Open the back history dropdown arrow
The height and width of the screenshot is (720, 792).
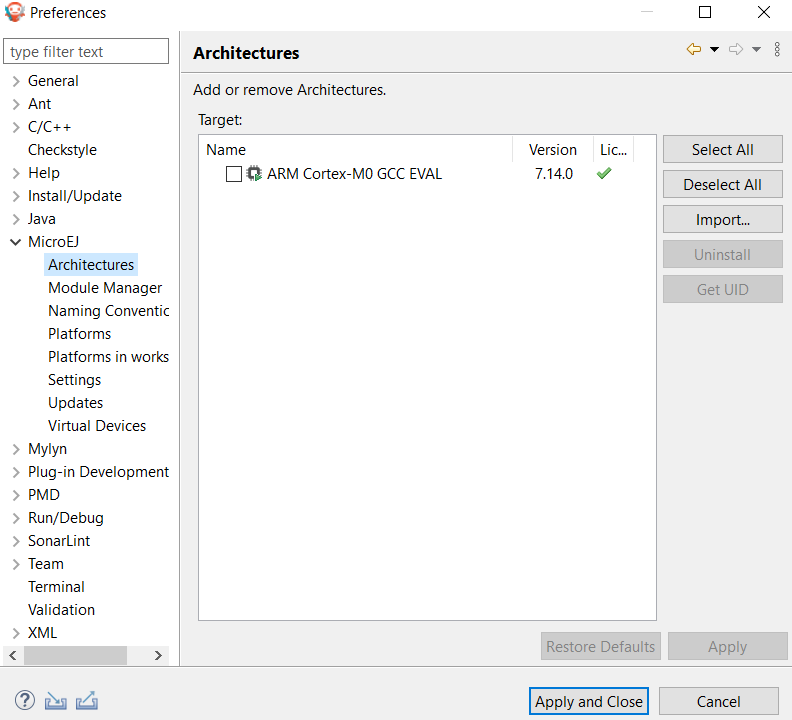coord(714,50)
